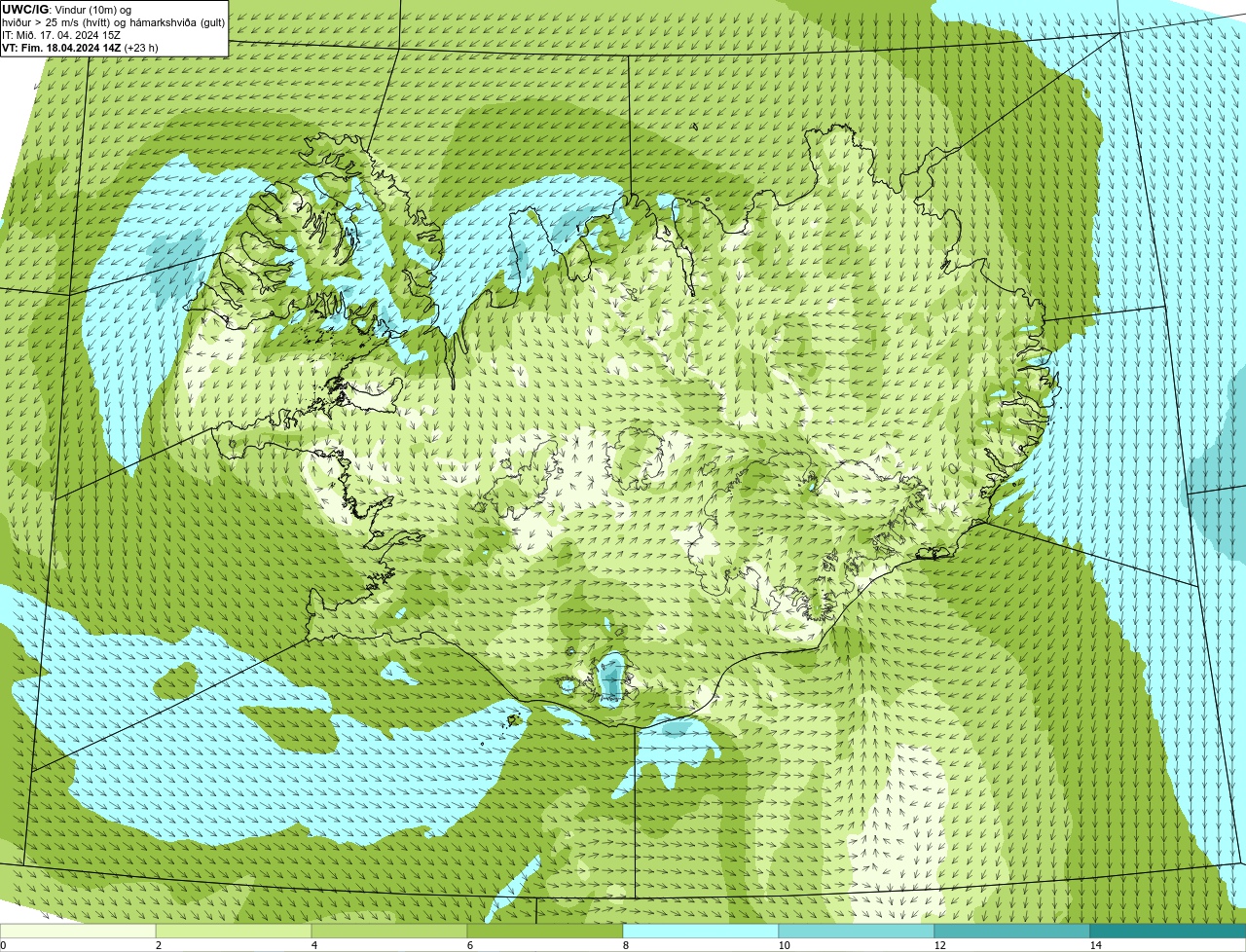Image resolution: width=1246 pixels, height=952 pixels.
Task: Click the legend tick label "2"
Action: pos(159,945)
